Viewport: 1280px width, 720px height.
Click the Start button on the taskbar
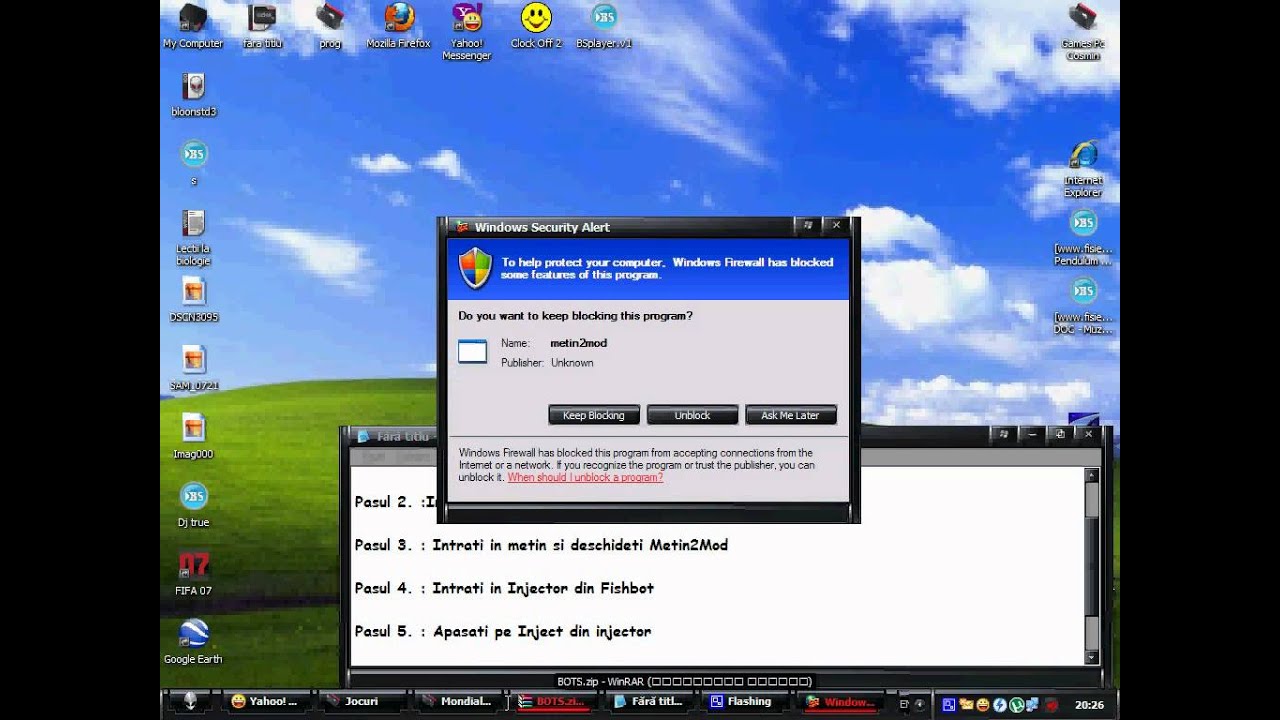[x=190, y=701]
